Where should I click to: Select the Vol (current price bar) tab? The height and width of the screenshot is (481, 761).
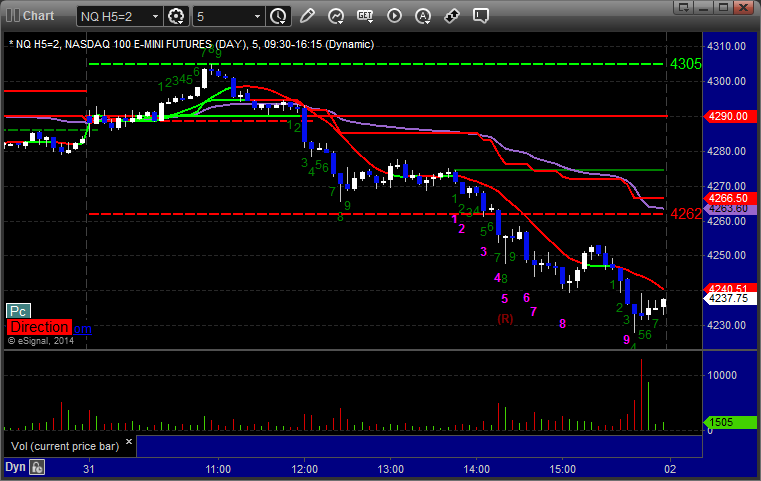point(65,446)
